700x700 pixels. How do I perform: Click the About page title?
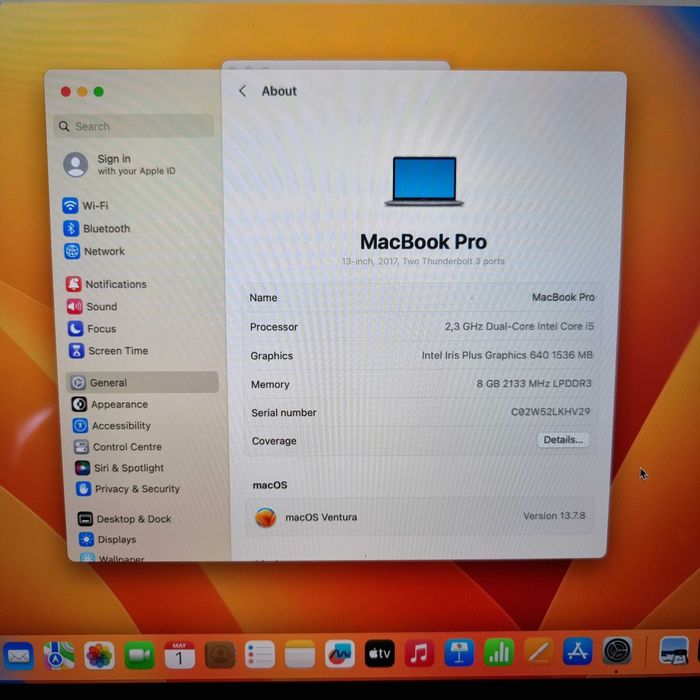click(279, 91)
